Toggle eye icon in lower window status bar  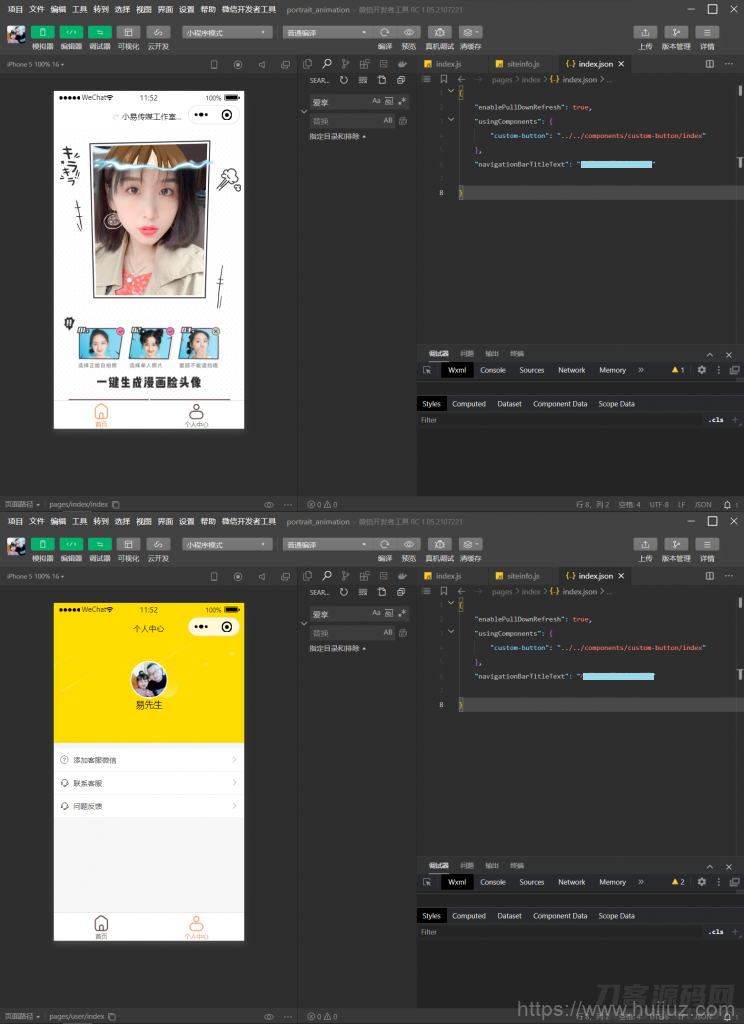268,1016
